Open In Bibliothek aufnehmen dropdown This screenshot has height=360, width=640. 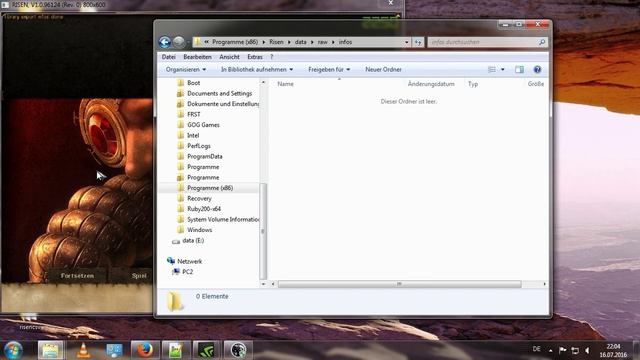(x=257, y=69)
